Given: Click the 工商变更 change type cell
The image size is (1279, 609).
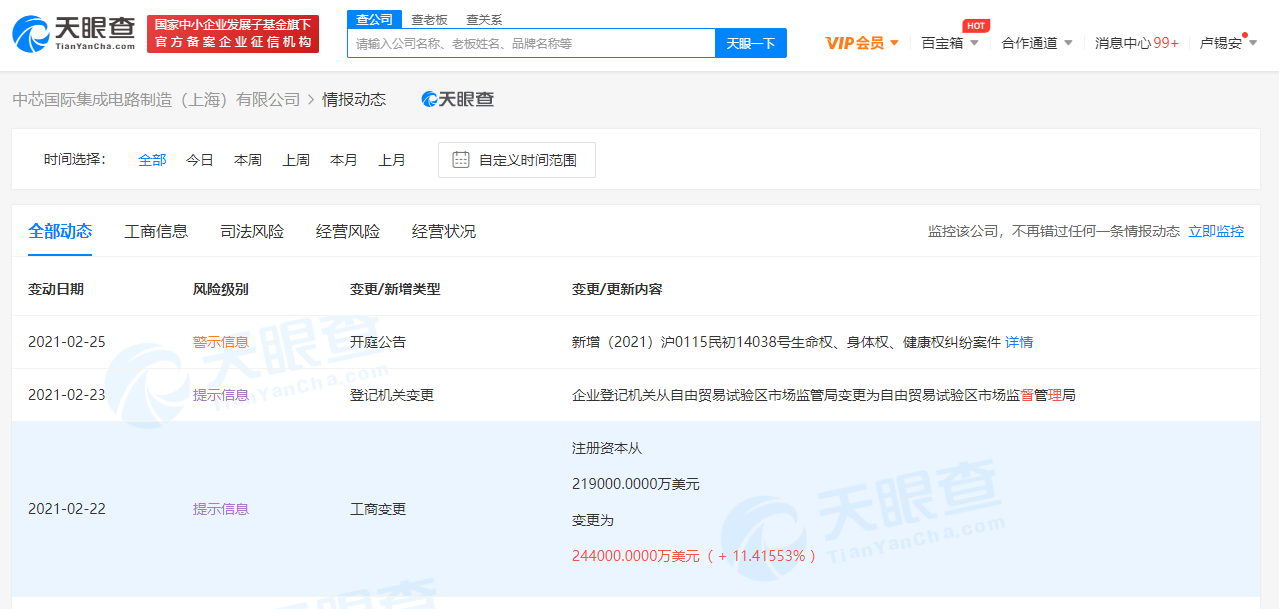Looking at the screenshot, I should [378, 509].
